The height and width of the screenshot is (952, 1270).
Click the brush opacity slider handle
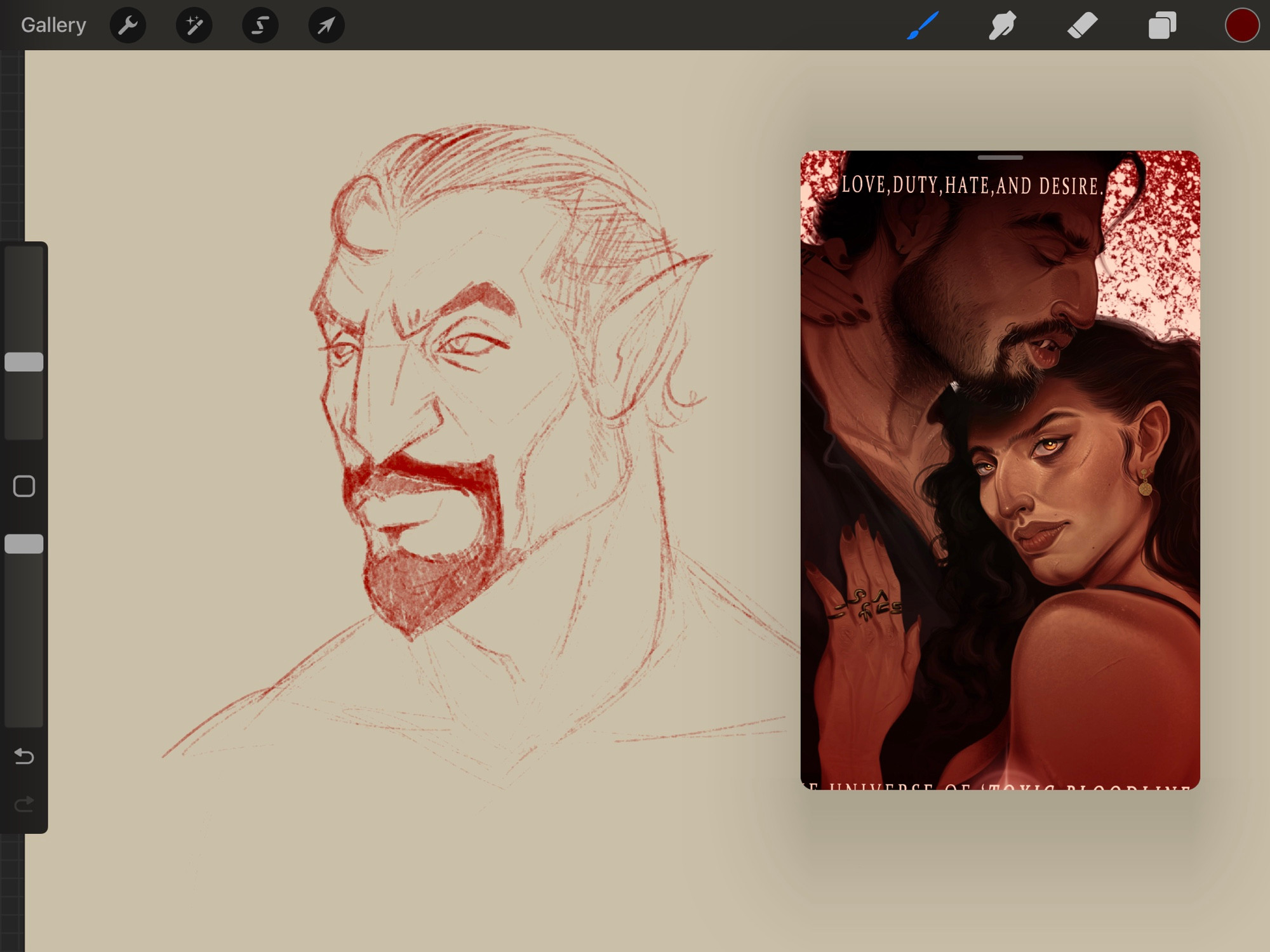point(24,544)
